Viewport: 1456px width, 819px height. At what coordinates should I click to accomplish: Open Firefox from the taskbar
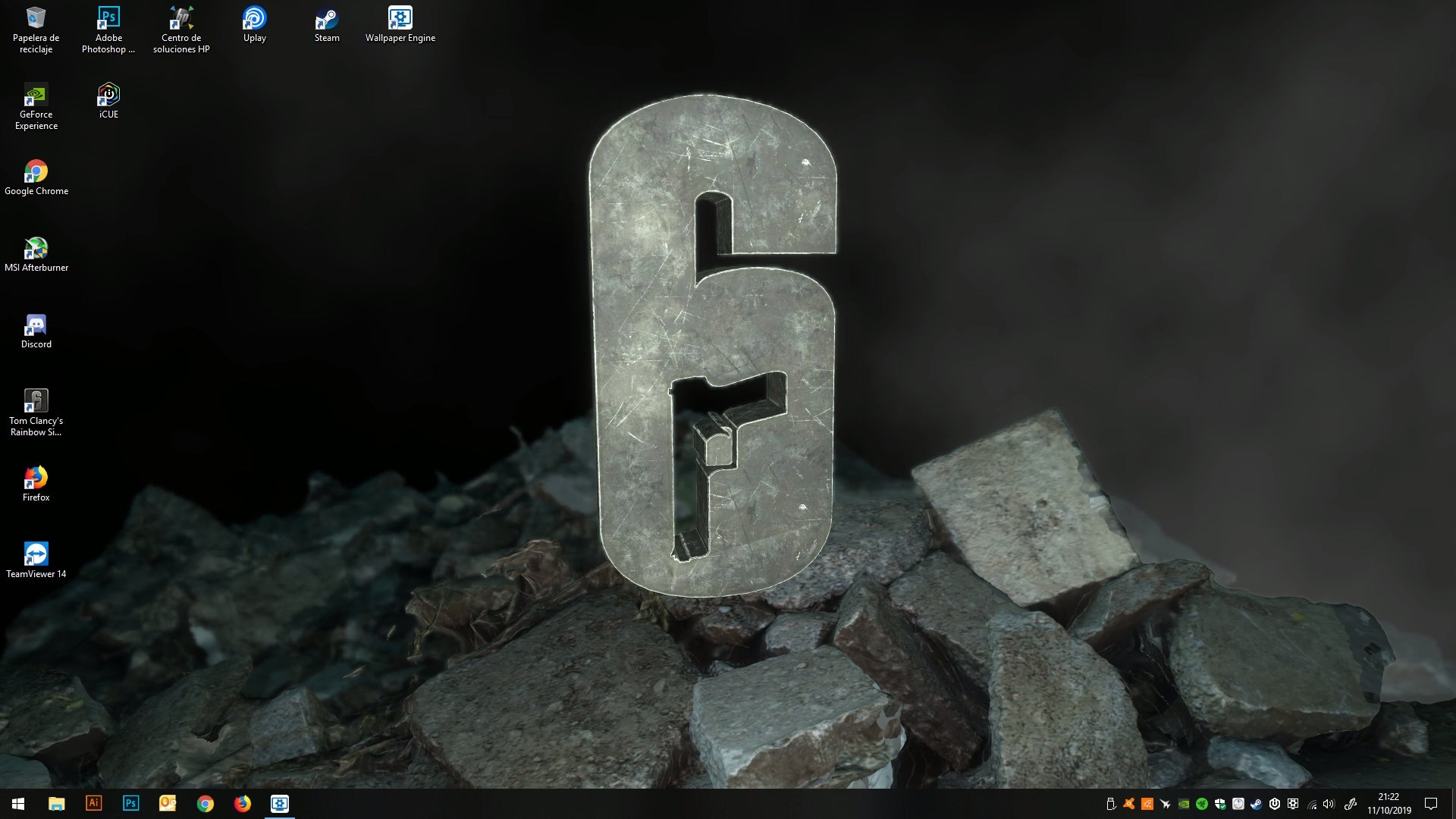coord(242,804)
